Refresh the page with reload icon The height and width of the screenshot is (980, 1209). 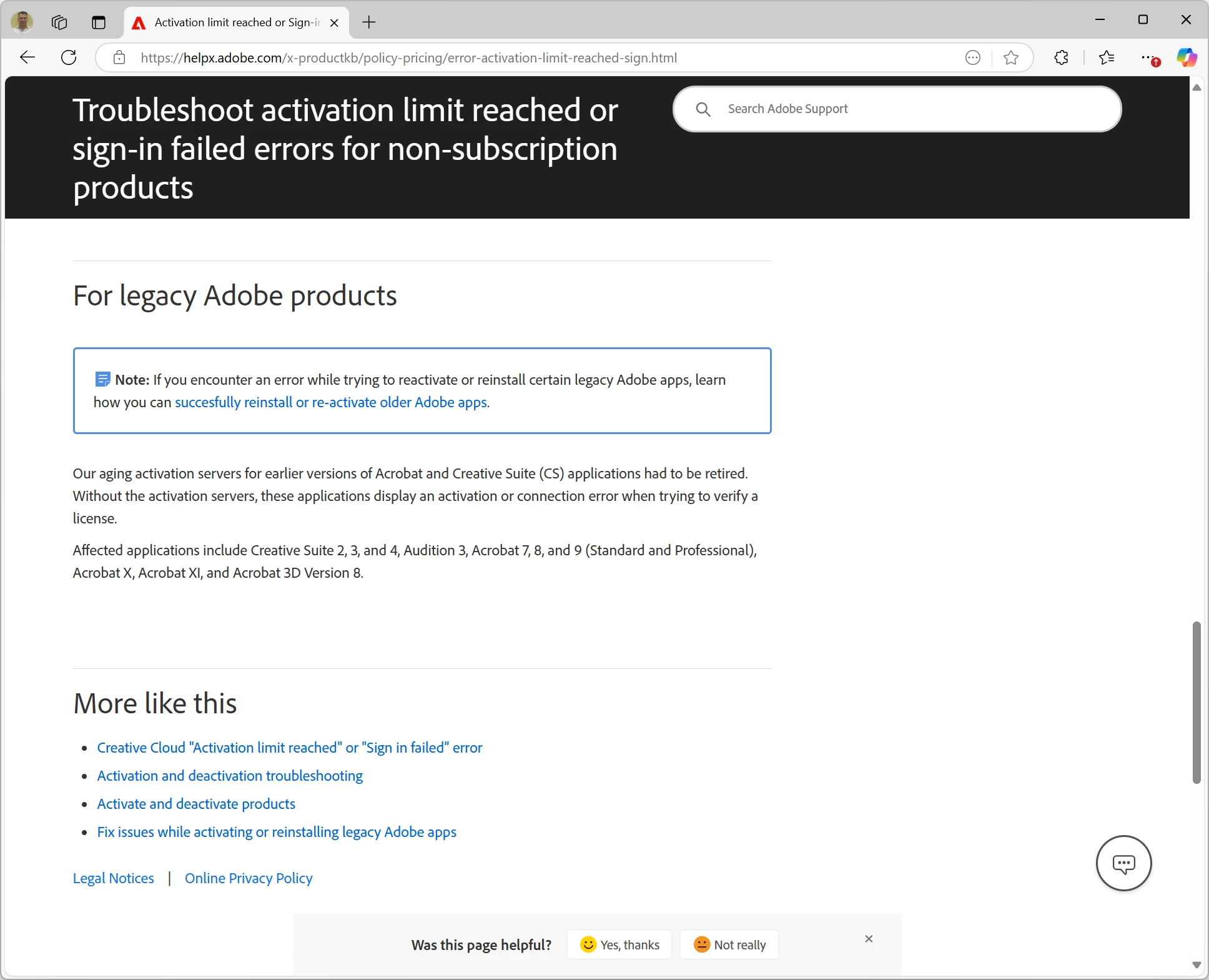pyautogui.click(x=69, y=57)
